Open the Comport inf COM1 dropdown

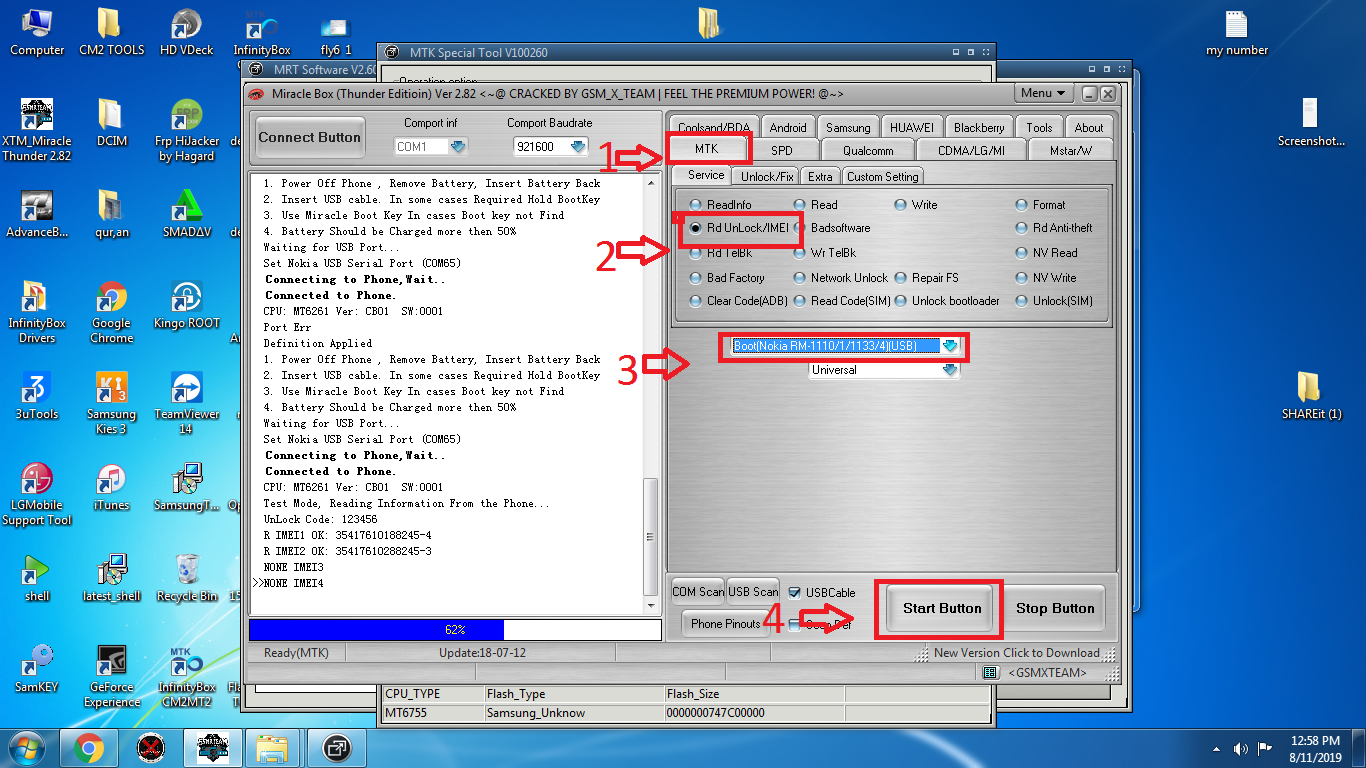458,146
